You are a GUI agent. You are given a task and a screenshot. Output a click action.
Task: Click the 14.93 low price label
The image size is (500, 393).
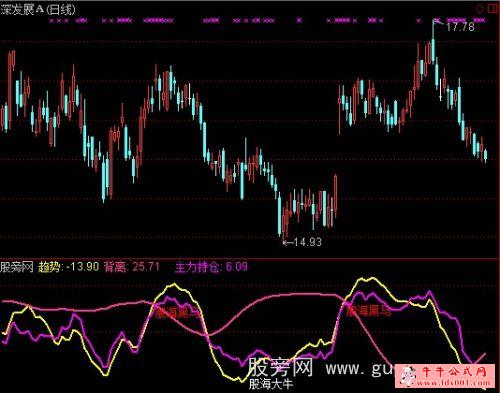tap(308, 242)
